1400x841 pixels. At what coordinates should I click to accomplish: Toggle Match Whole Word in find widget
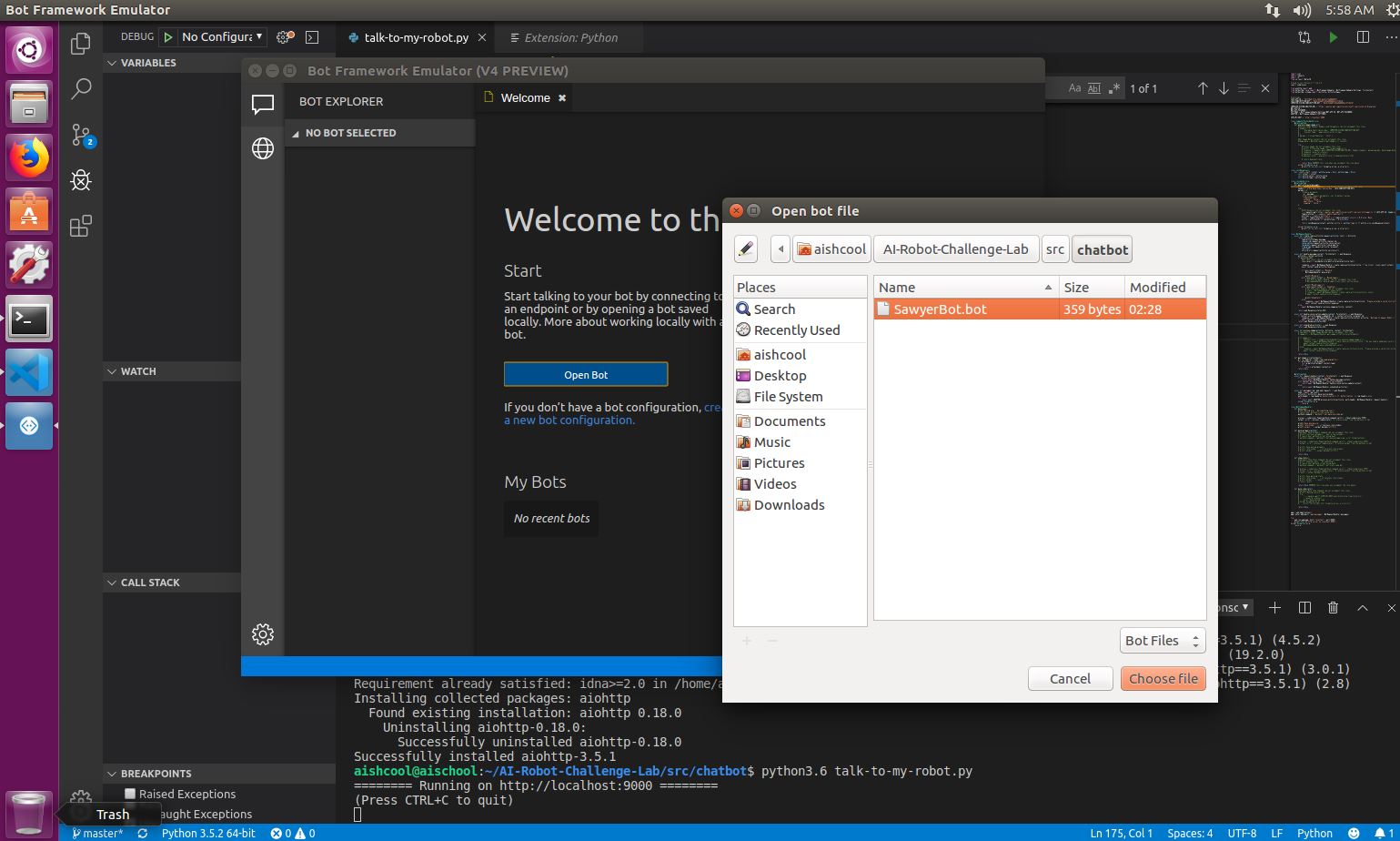click(x=1094, y=88)
